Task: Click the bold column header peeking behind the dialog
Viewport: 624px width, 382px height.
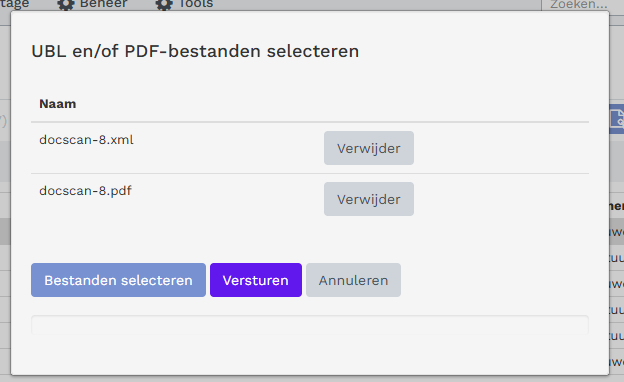Action: [616, 206]
